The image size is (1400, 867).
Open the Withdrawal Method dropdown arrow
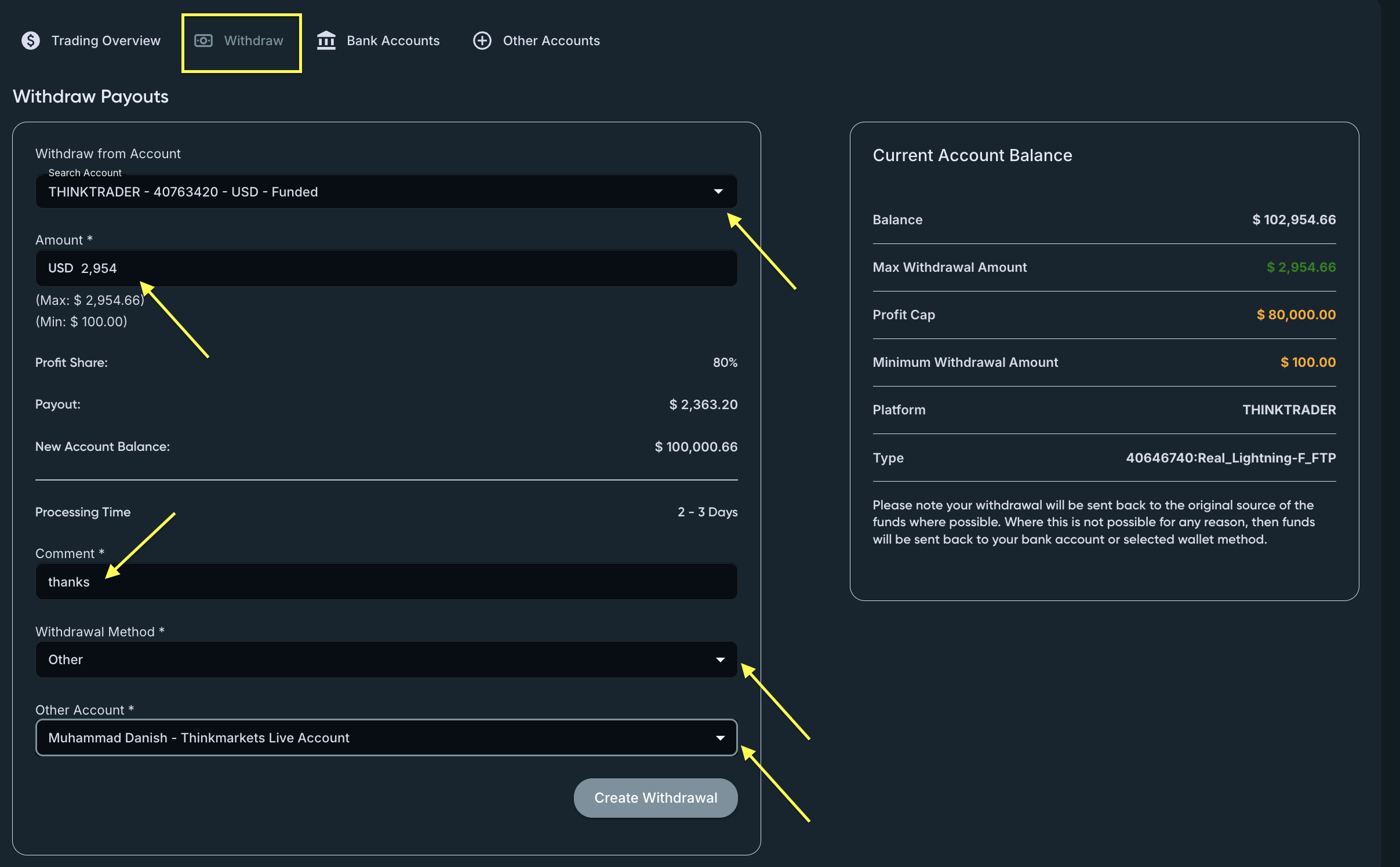coord(720,660)
